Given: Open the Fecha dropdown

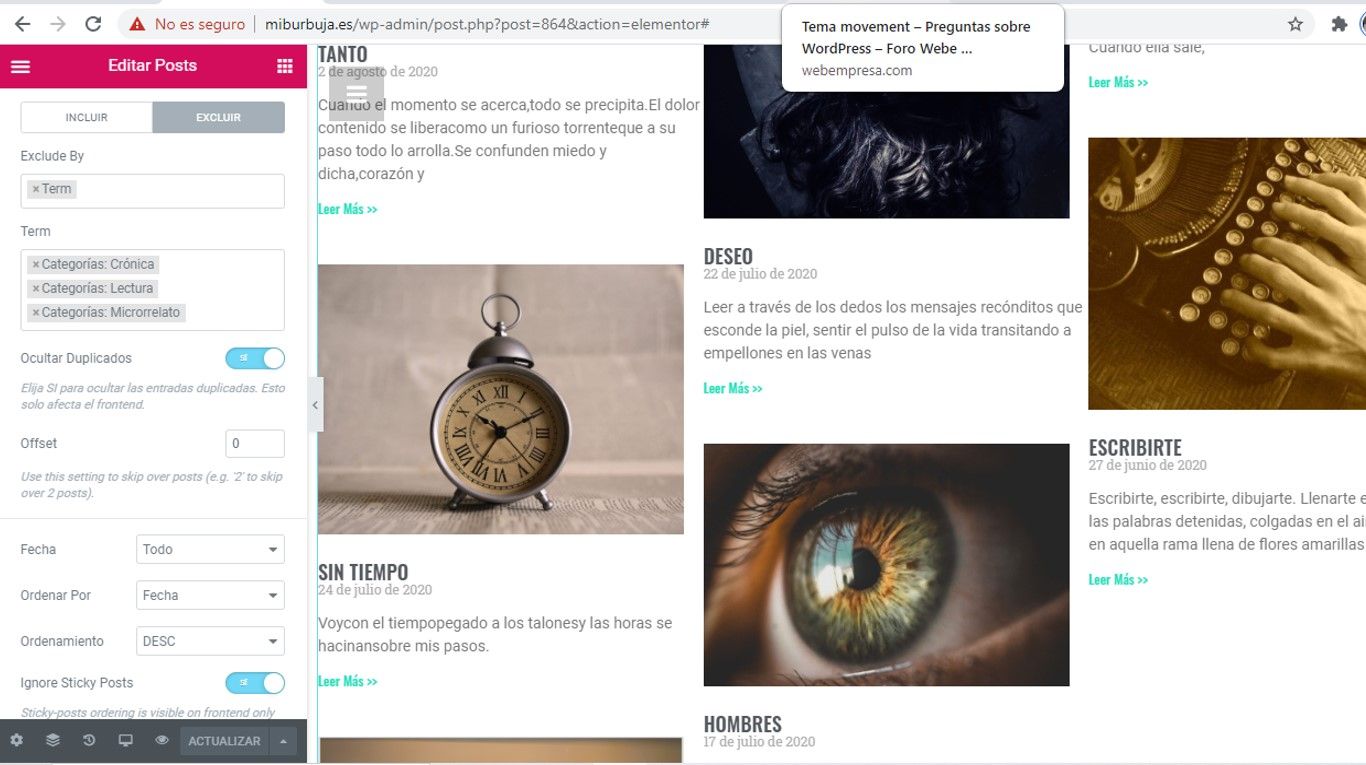Looking at the screenshot, I should (210, 549).
